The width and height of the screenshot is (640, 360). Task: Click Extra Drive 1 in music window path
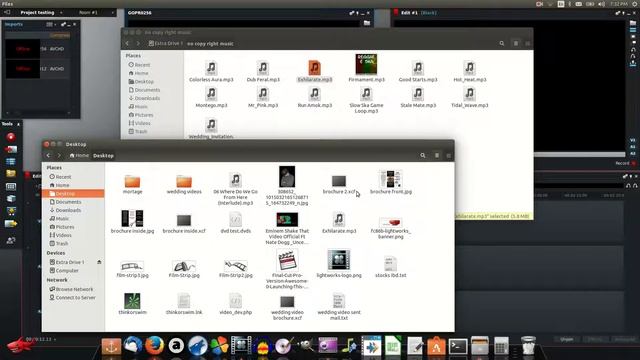click(165, 43)
